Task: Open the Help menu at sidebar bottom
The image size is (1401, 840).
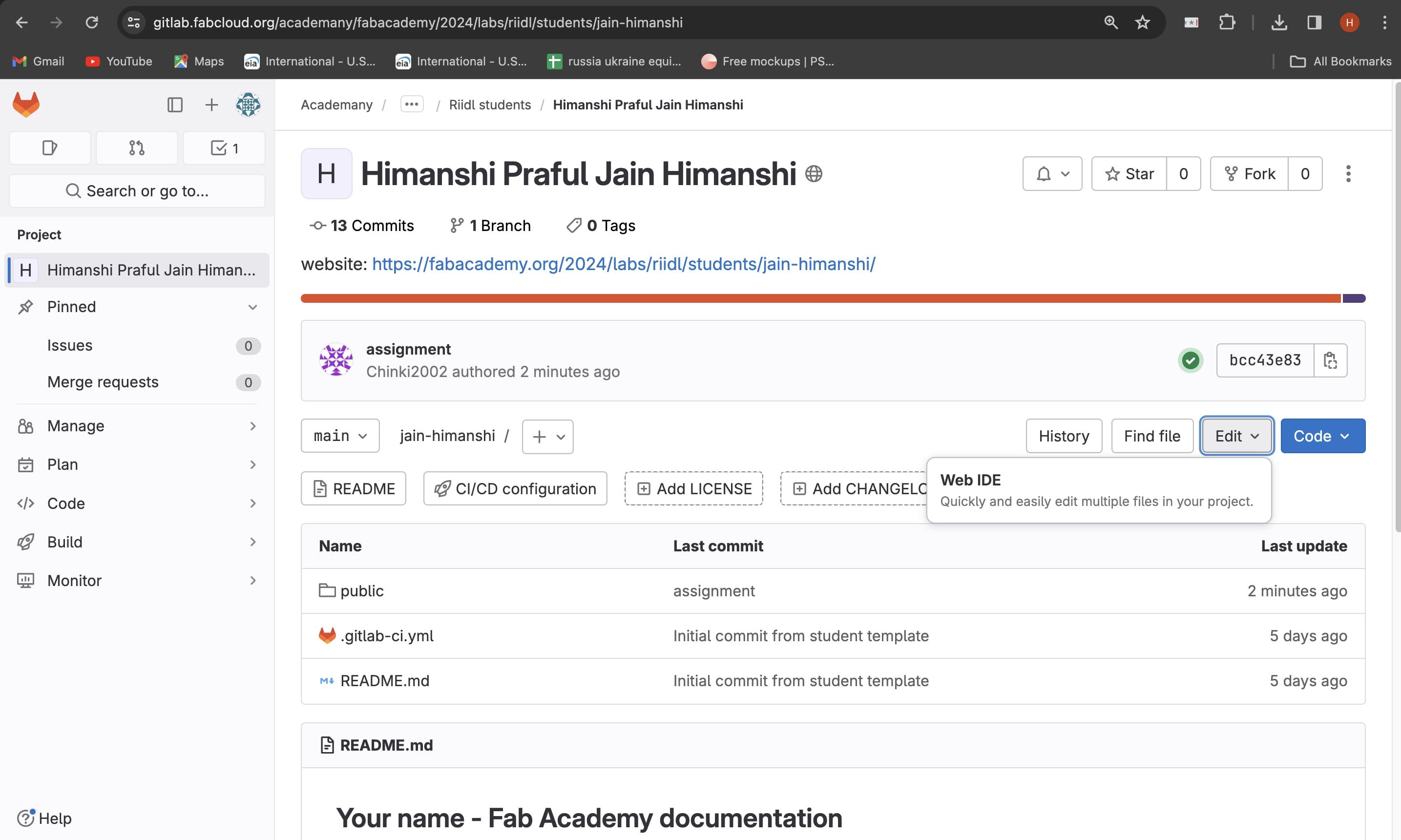Action: [44, 819]
